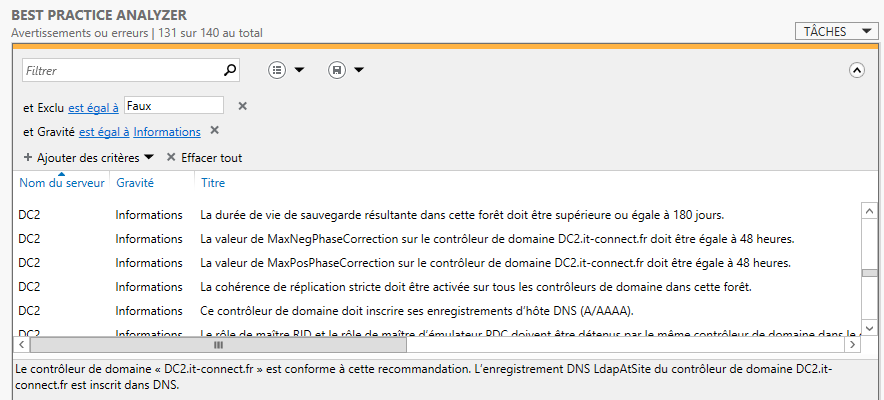Click the vertical scrollbar down arrow
The height and width of the screenshot is (400, 884).
[869, 327]
